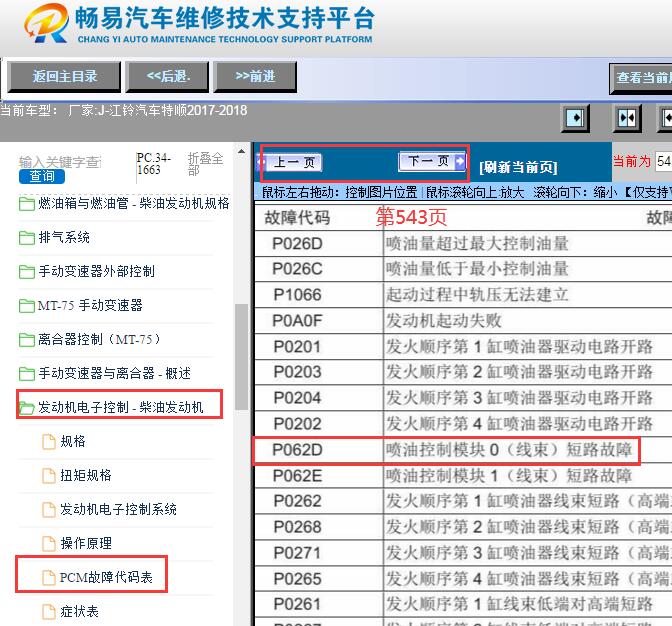
Task: Select fault code P0261
Action: pos(297,604)
